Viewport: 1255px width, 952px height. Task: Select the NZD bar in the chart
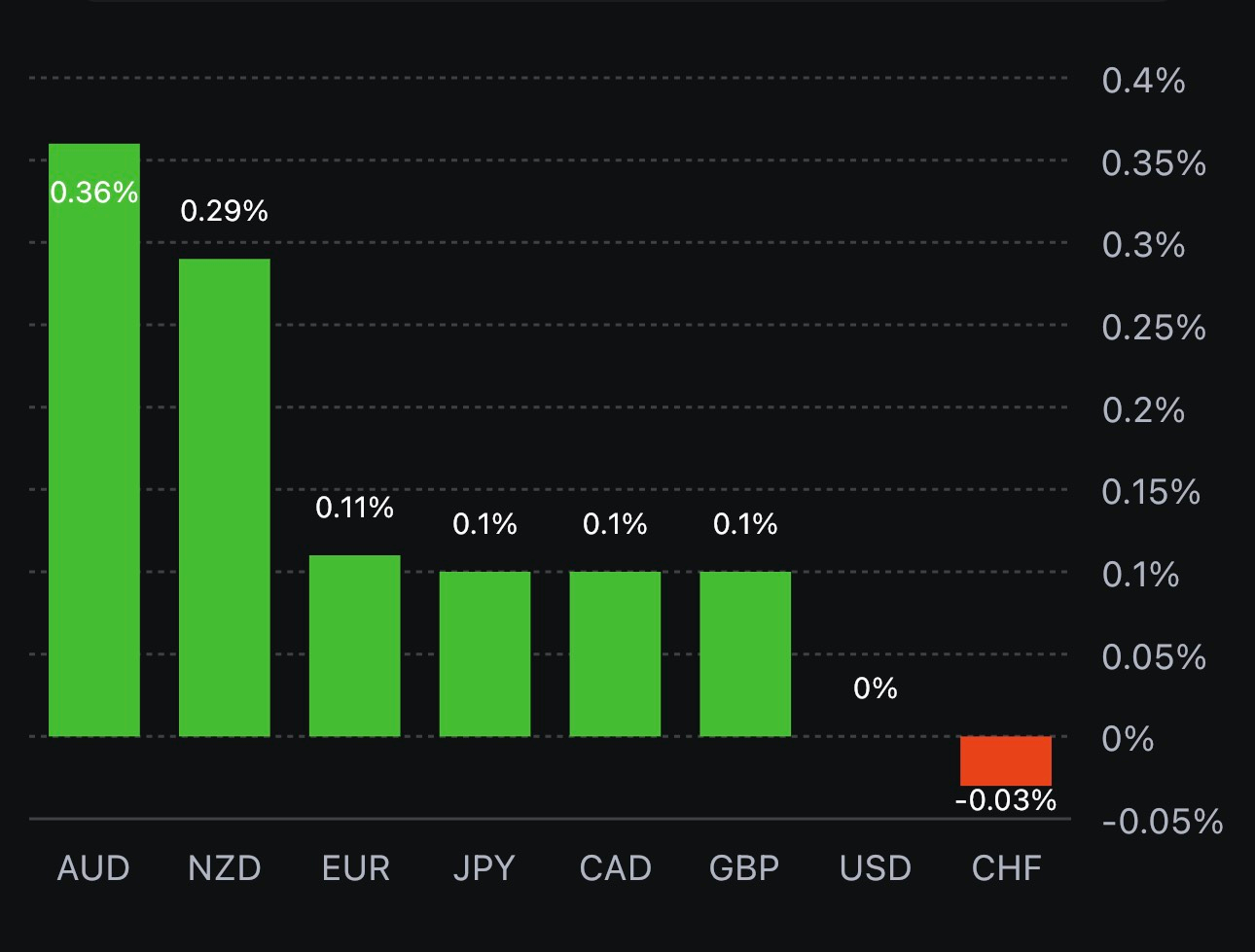225,497
